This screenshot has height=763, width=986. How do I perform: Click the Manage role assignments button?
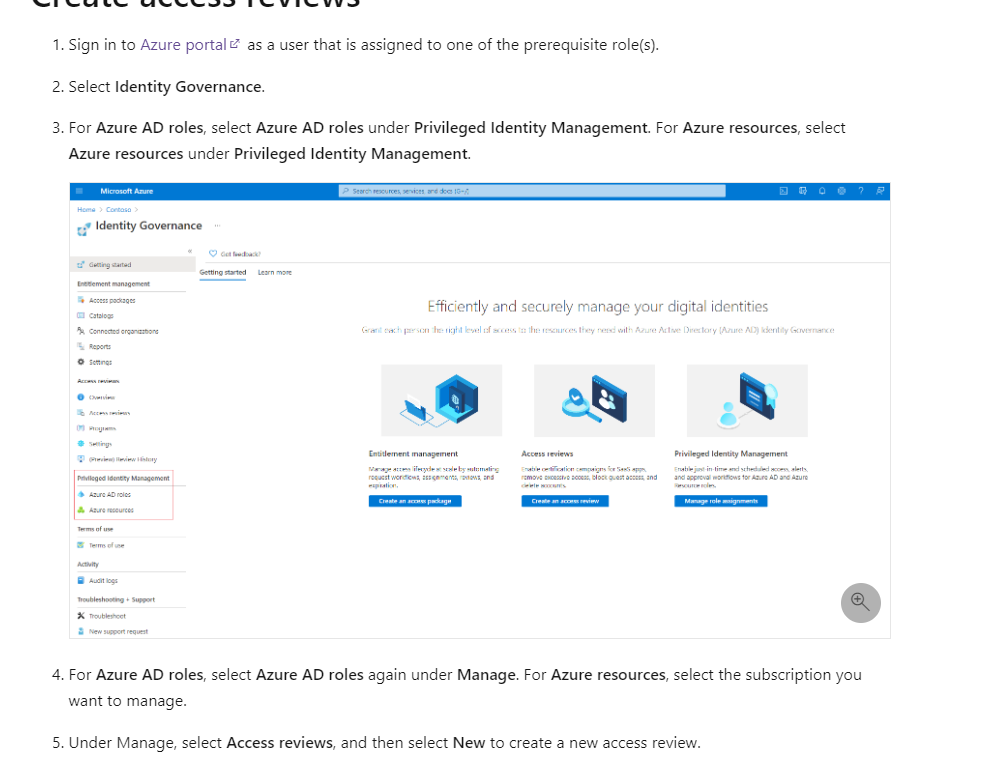tap(721, 501)
